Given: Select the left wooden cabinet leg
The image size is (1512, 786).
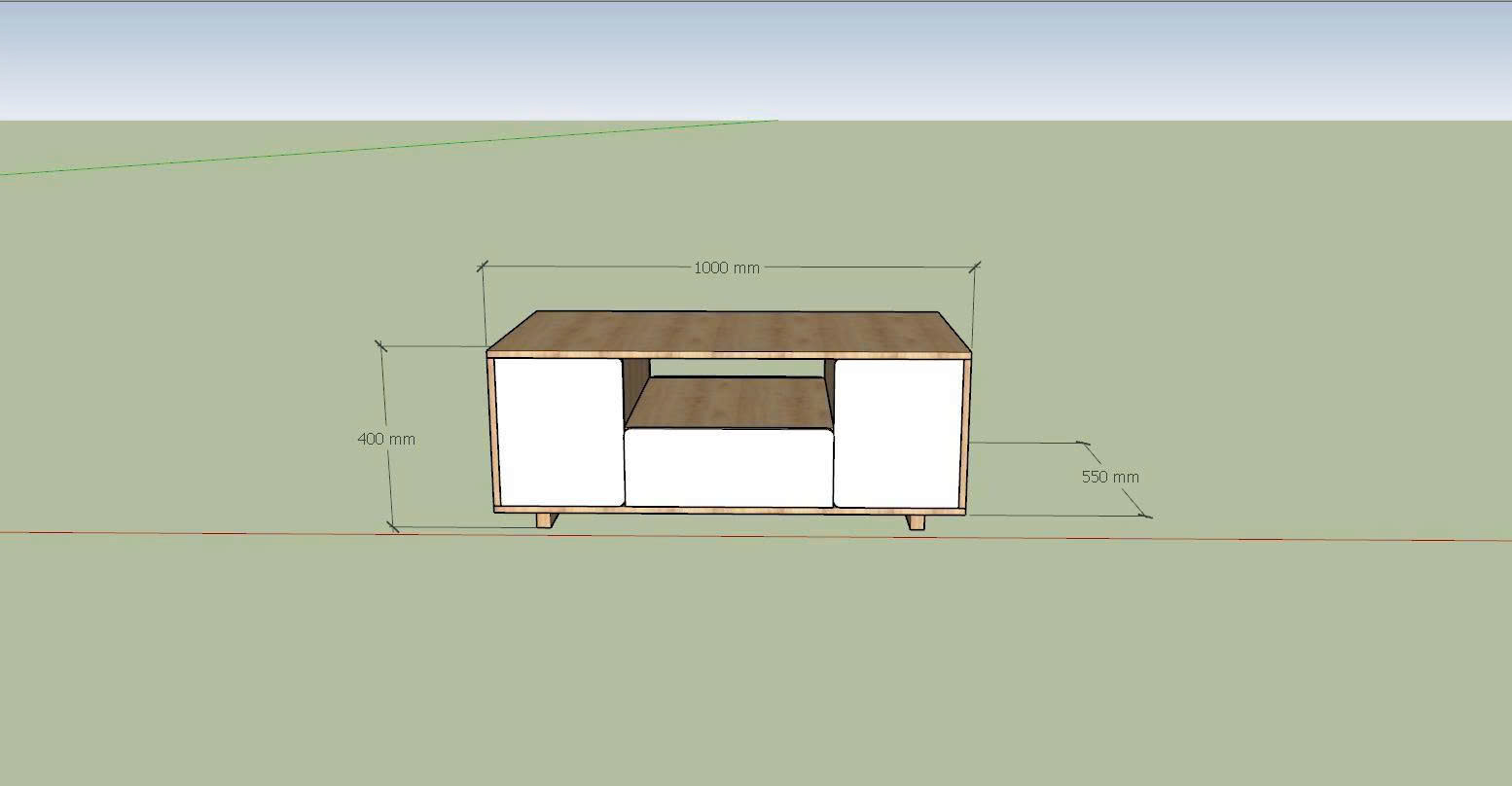Looking at the screenshot, I should click(546, 521).
